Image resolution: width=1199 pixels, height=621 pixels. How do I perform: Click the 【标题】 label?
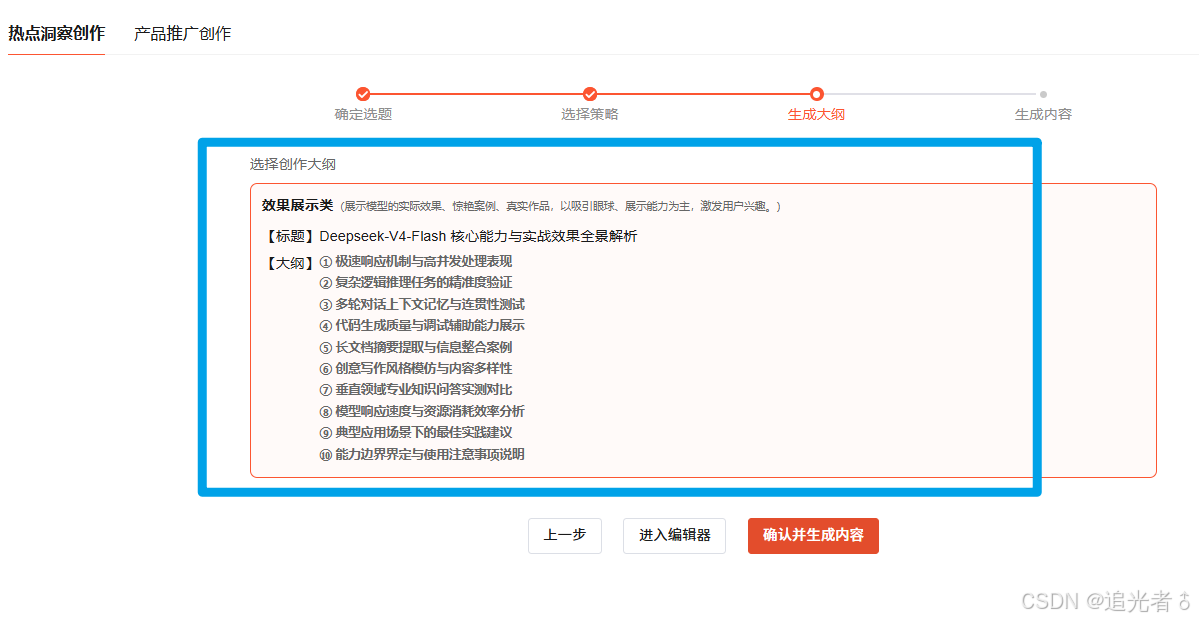pos(289,236)
